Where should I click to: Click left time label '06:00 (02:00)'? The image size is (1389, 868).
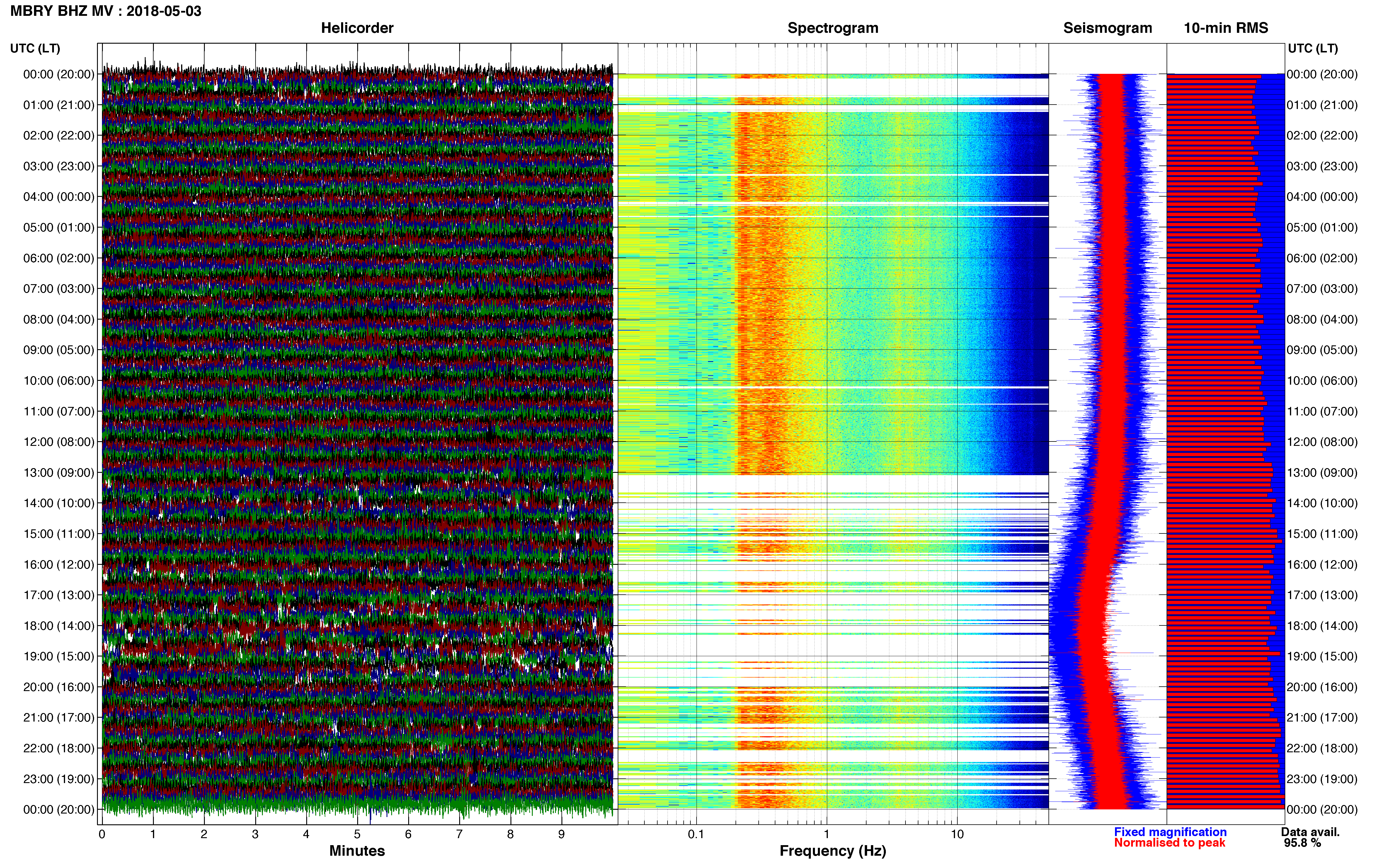59,258
